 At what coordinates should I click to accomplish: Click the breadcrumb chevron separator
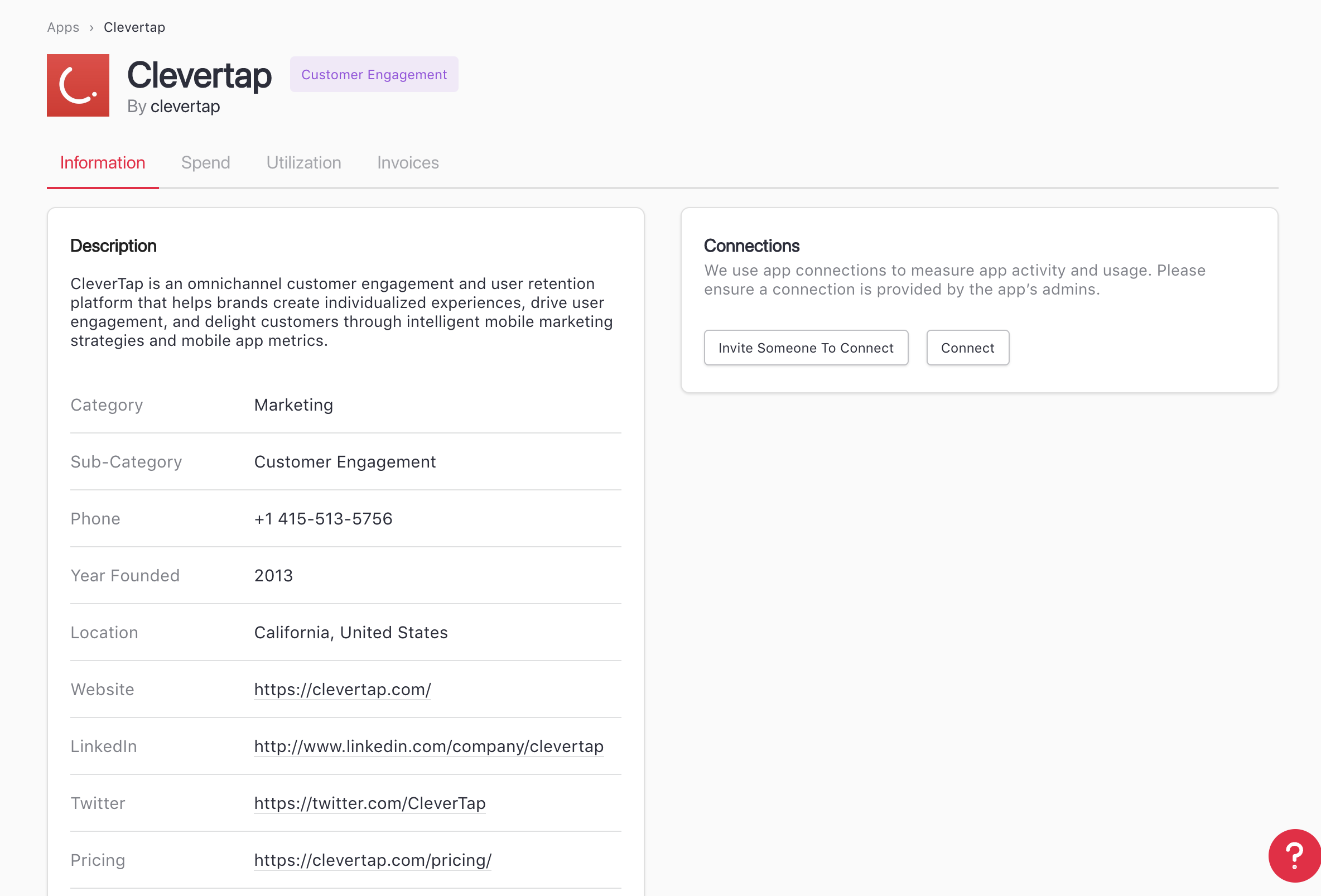(91, 28)
